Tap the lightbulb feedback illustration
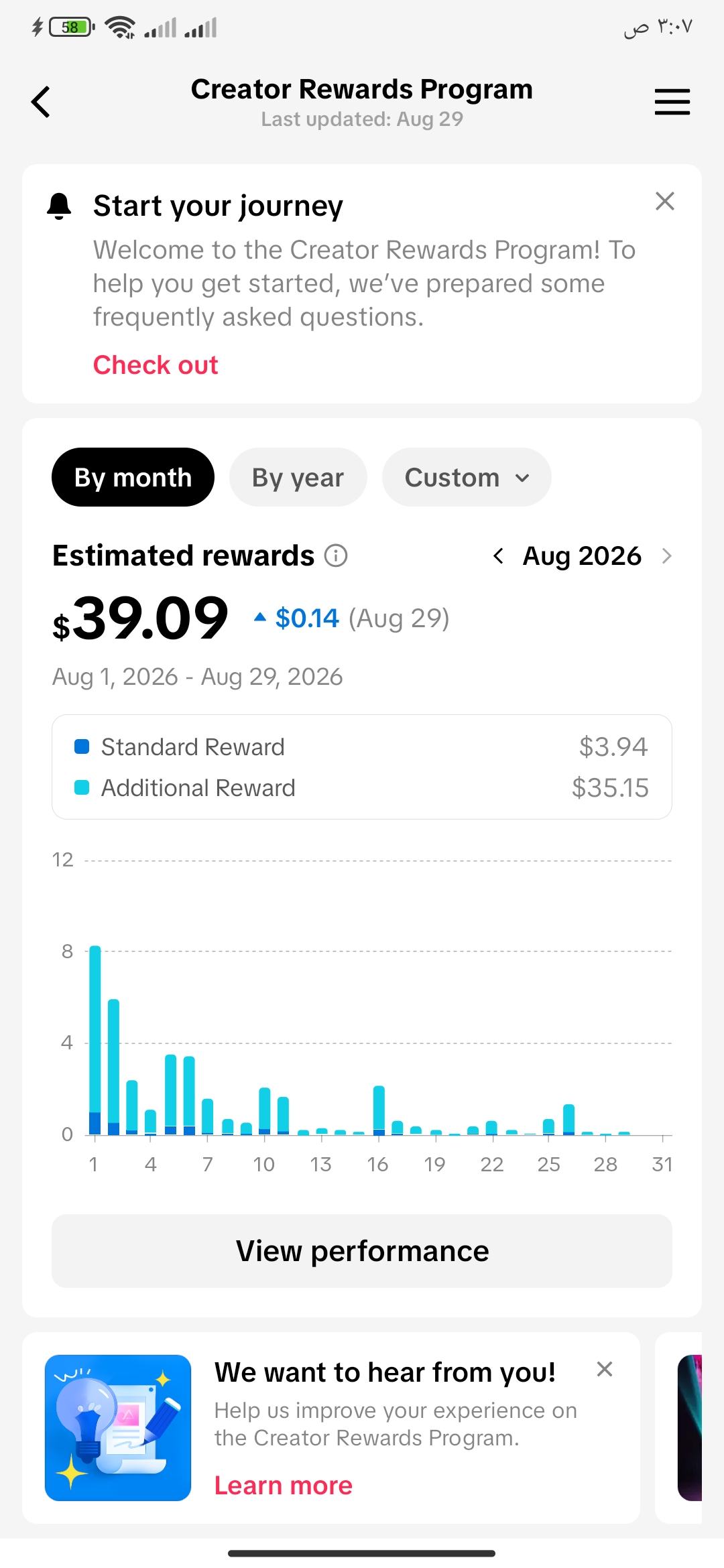 click(118, 1428)
